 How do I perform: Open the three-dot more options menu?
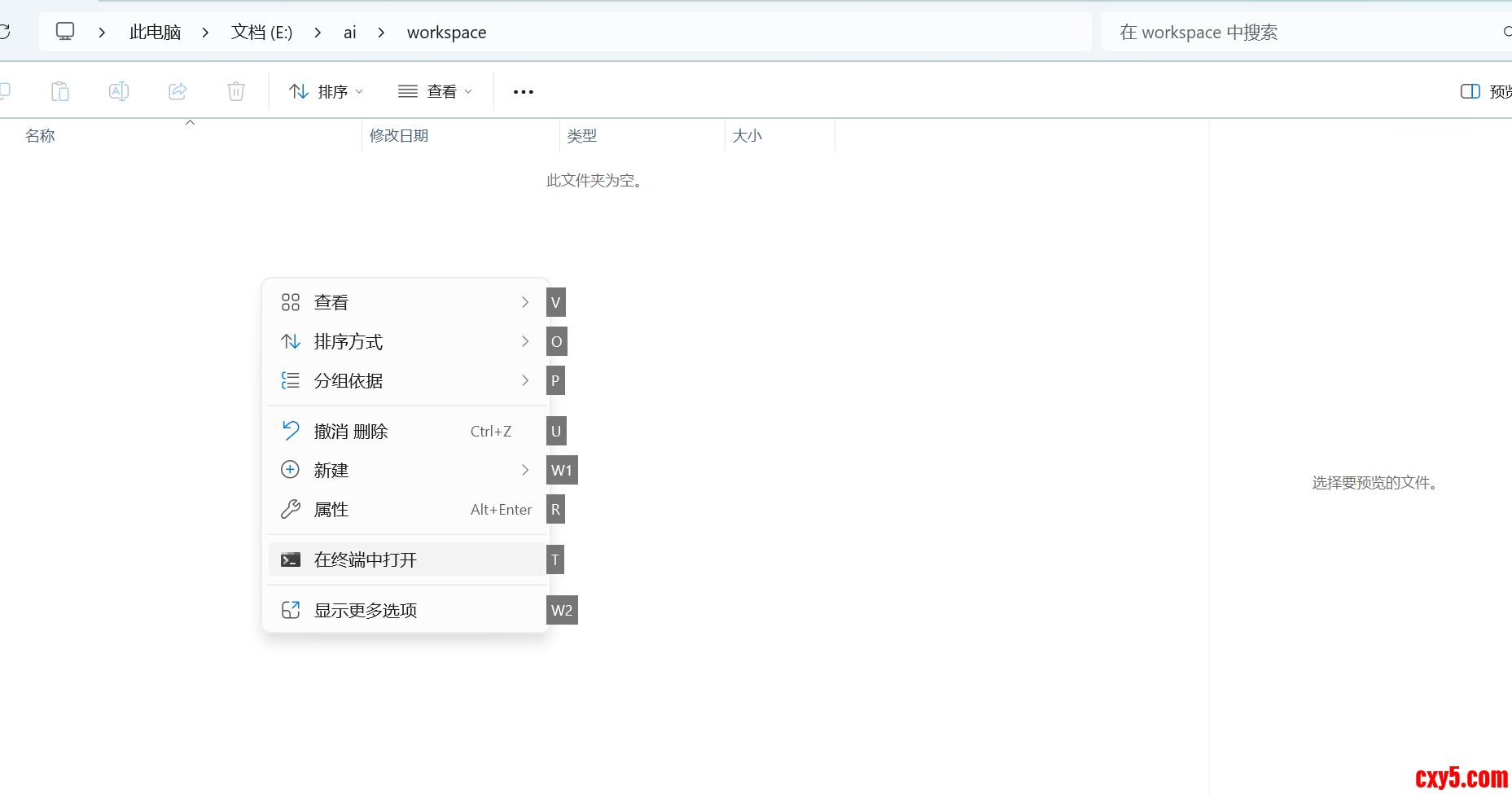click(523, 92)
